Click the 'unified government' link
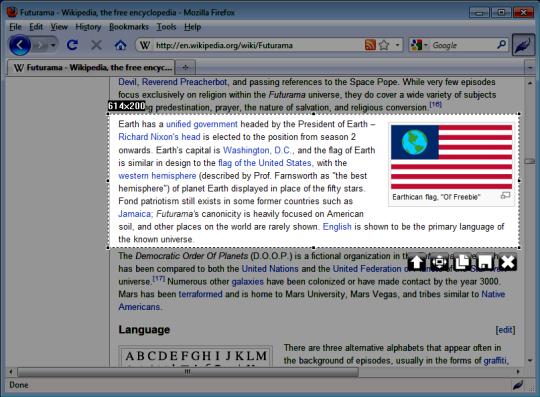 [x=202, y=124]
